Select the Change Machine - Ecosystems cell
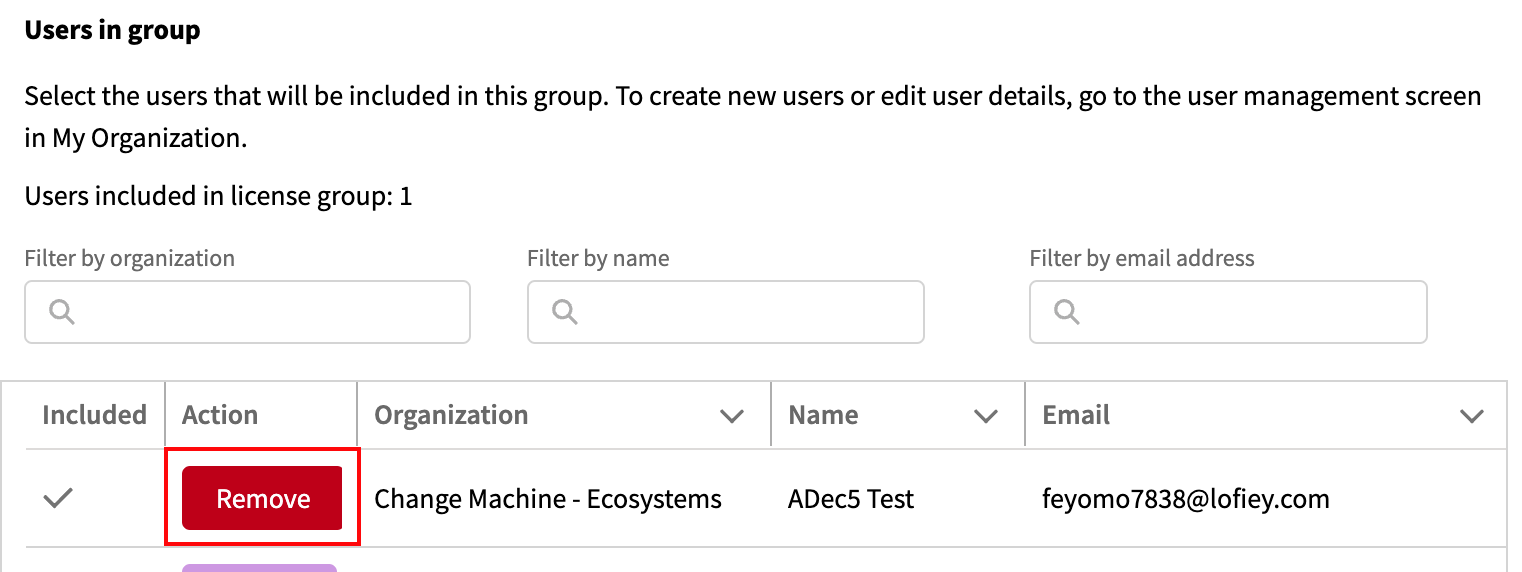Viewport: 1522px width, 572px height. pos(548,499)
